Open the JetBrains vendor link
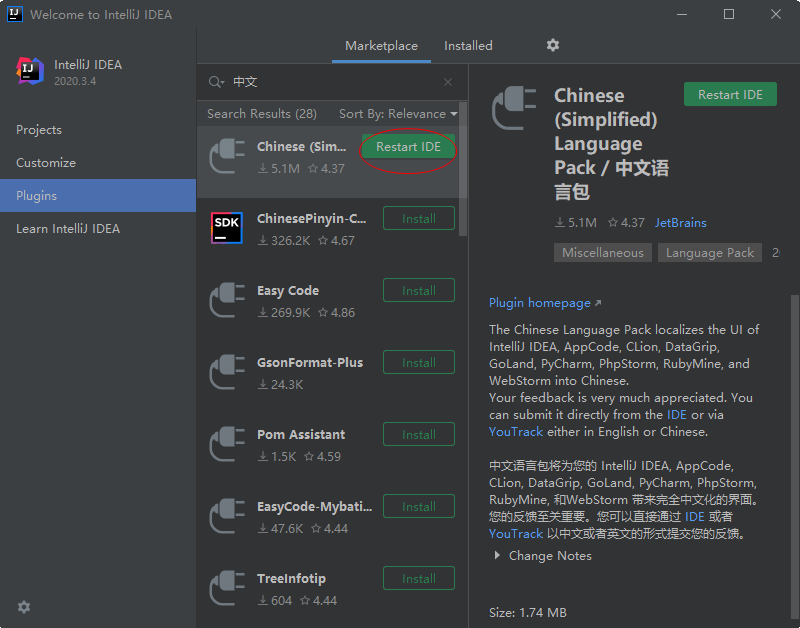The height and width of the screenshot is (628, 800). [x=681, y=223]
